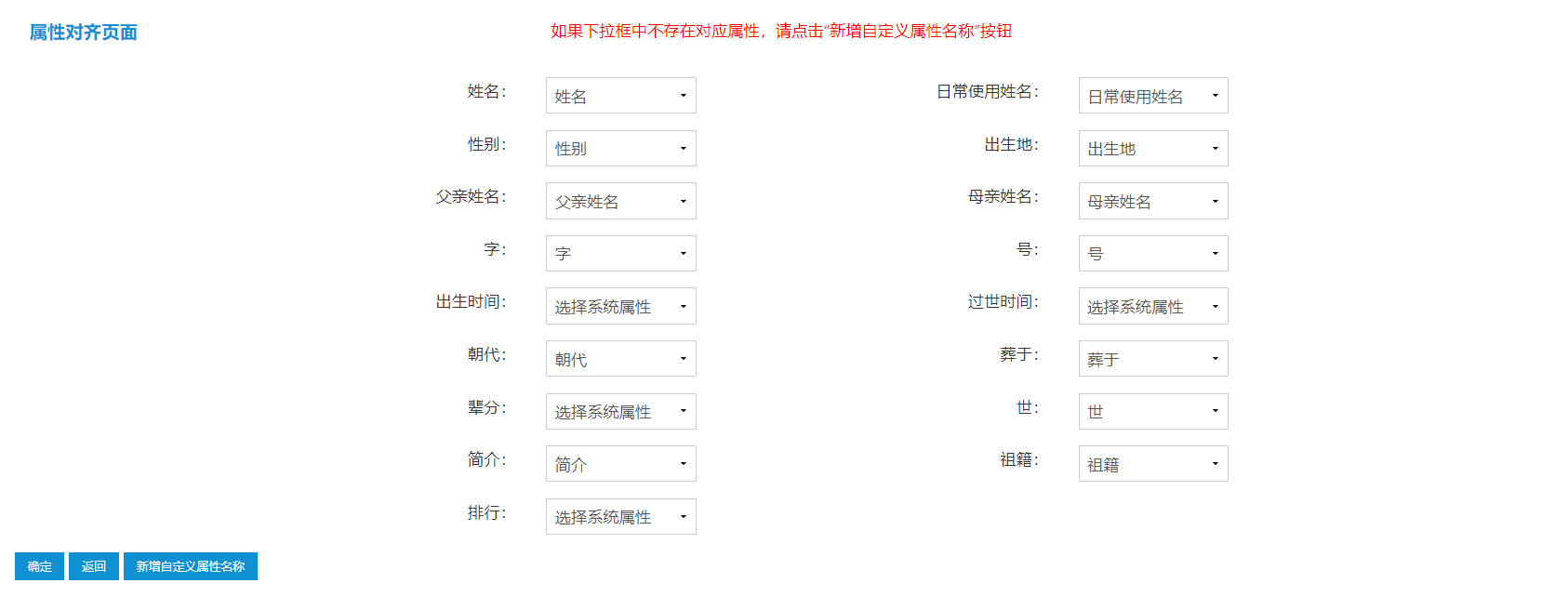Open the 日常使用姓名 dropdown
The height and width of the screenshot is (610, 1568).
(x=1153, y=96)
